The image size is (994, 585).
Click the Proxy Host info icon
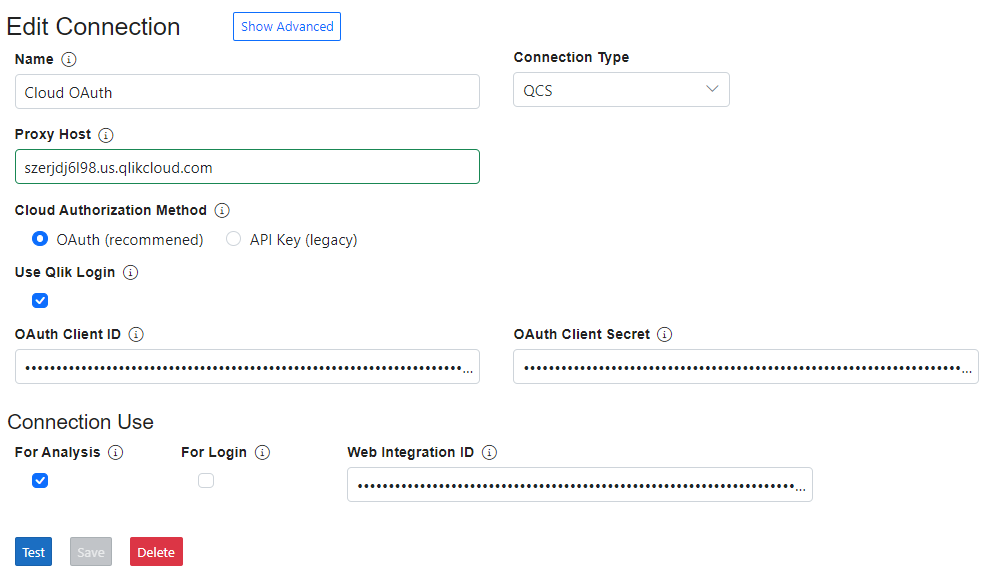point(106,135)
